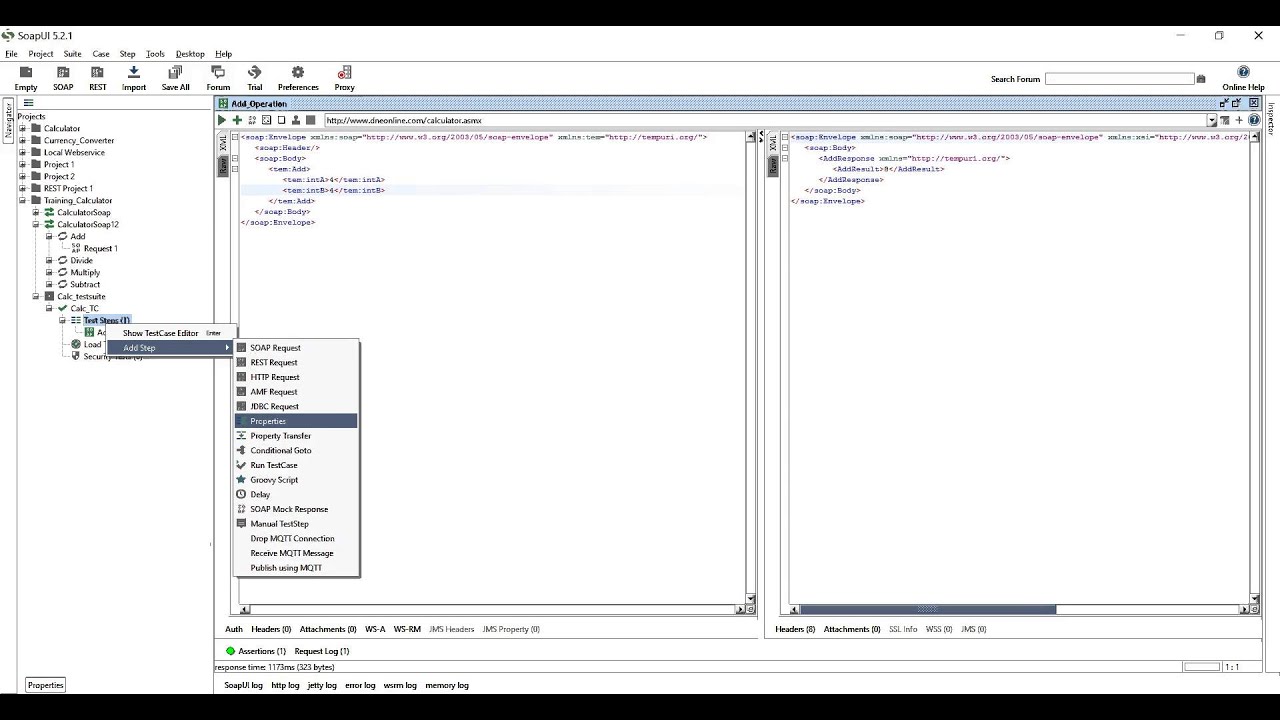1280x720 pixels.
Task: Open the error log tab
Action: tap(360, 685)
